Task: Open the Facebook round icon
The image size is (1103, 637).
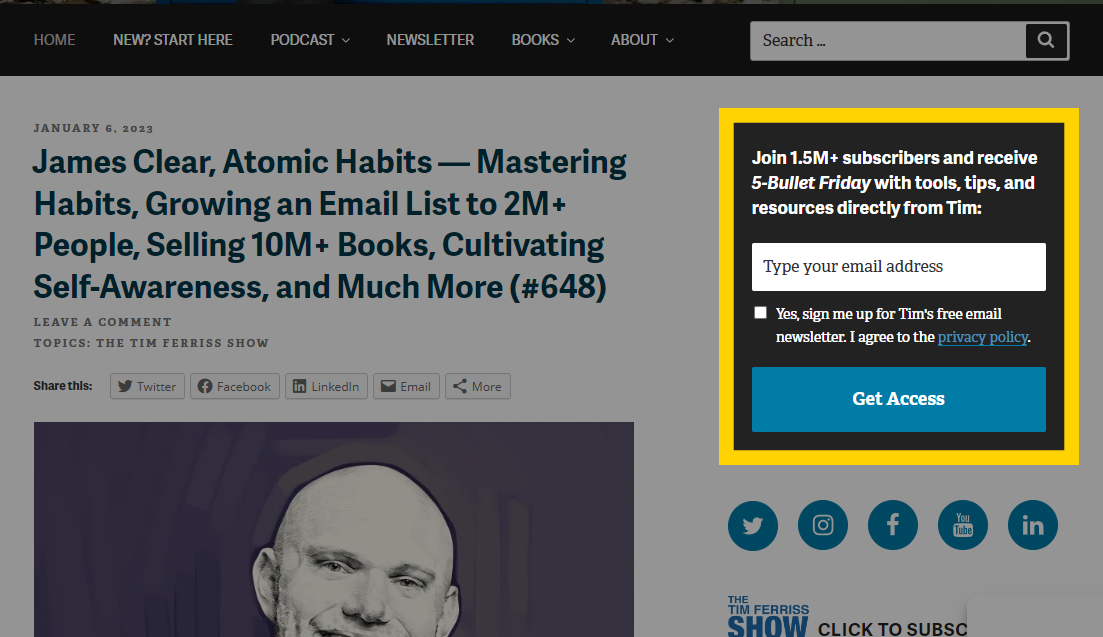Action: click(x=893, y=525)
